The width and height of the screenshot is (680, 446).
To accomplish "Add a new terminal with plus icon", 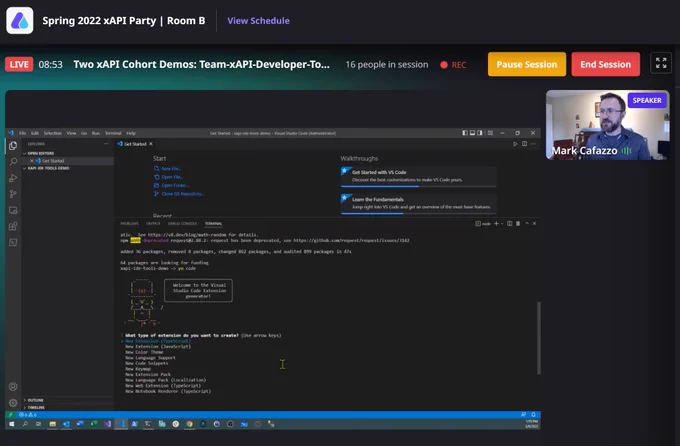I will 496,223.
